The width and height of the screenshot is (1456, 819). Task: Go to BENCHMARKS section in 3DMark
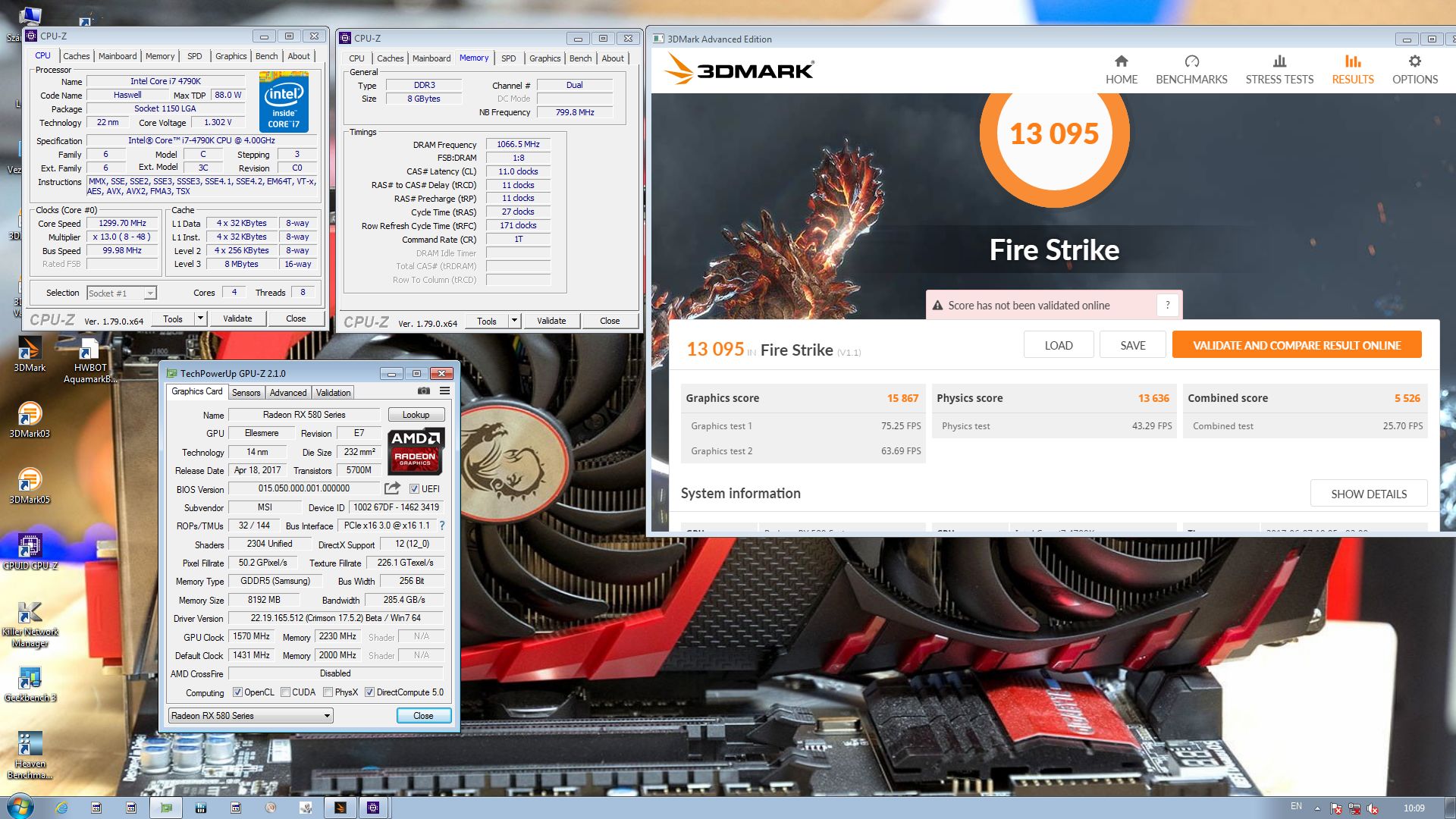pos(1191,70)
